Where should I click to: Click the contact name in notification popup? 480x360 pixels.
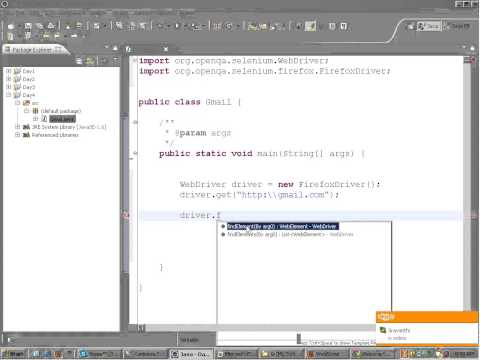pyautogui.click(x=399, y=330)
